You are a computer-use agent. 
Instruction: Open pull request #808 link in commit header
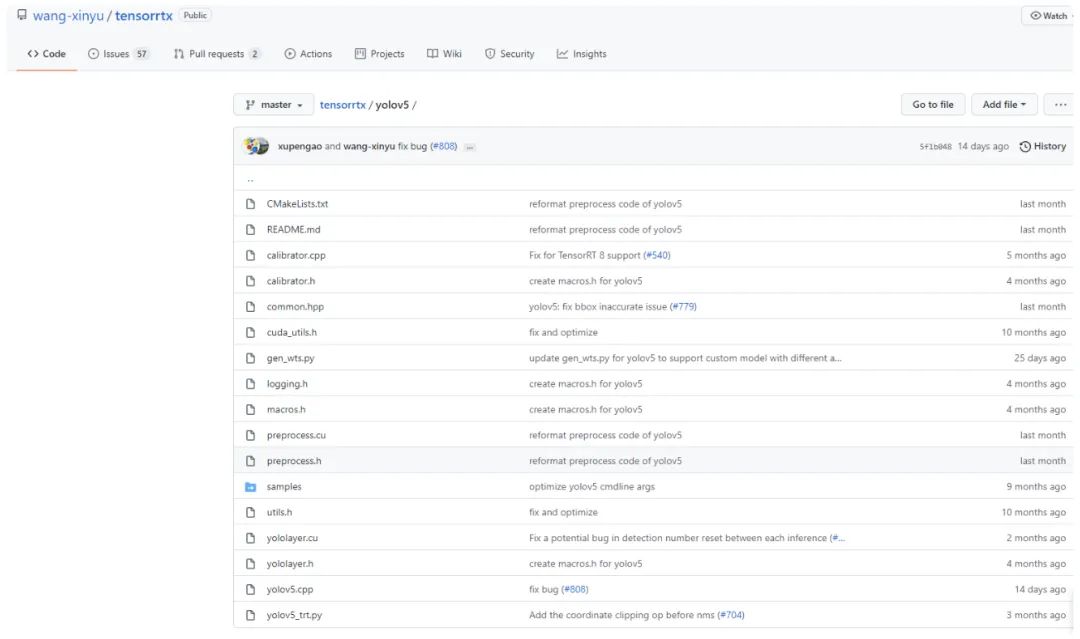point(443,147)
